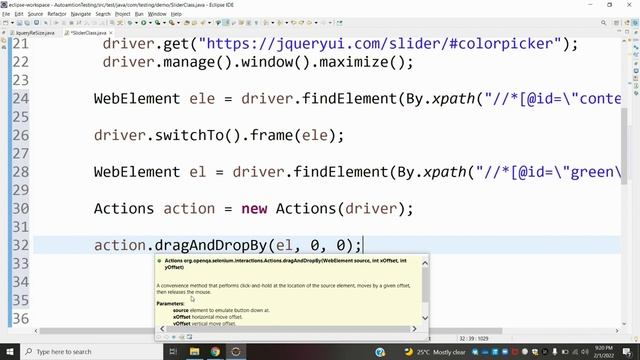Click 'maximize' on line 22

353,62
